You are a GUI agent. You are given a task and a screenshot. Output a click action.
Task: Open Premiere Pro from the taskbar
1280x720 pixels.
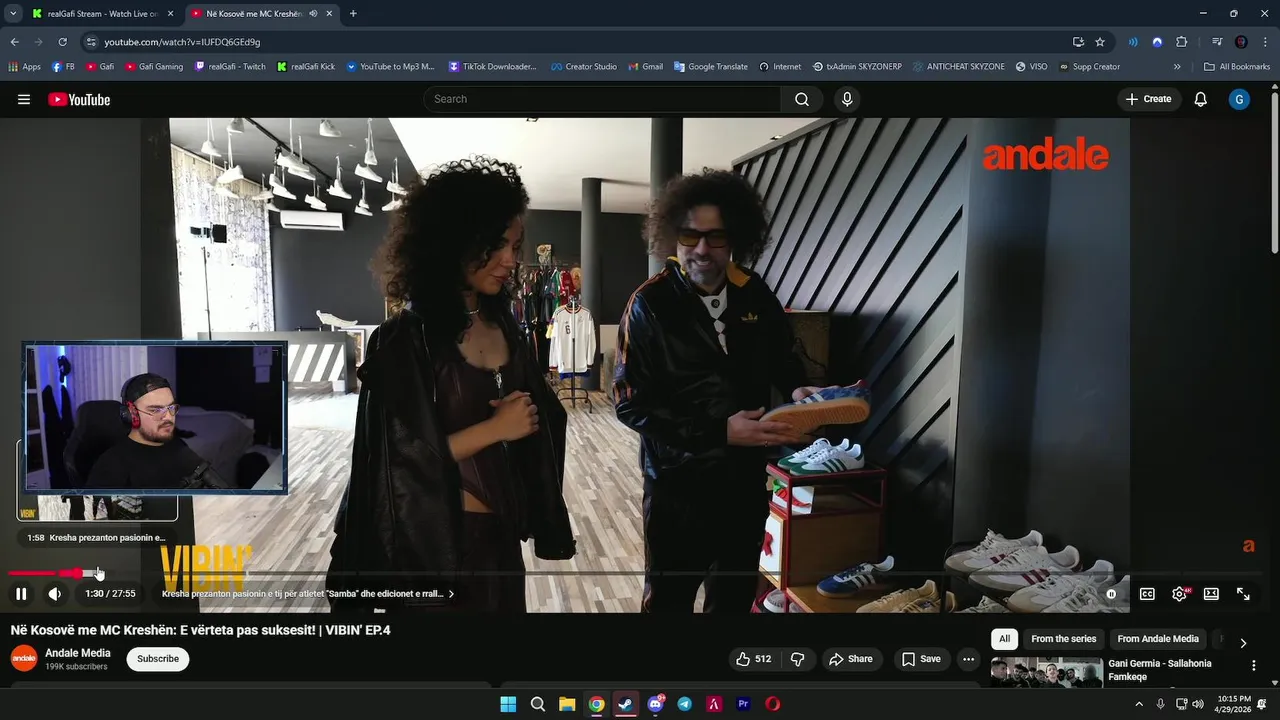click(743, 704)
